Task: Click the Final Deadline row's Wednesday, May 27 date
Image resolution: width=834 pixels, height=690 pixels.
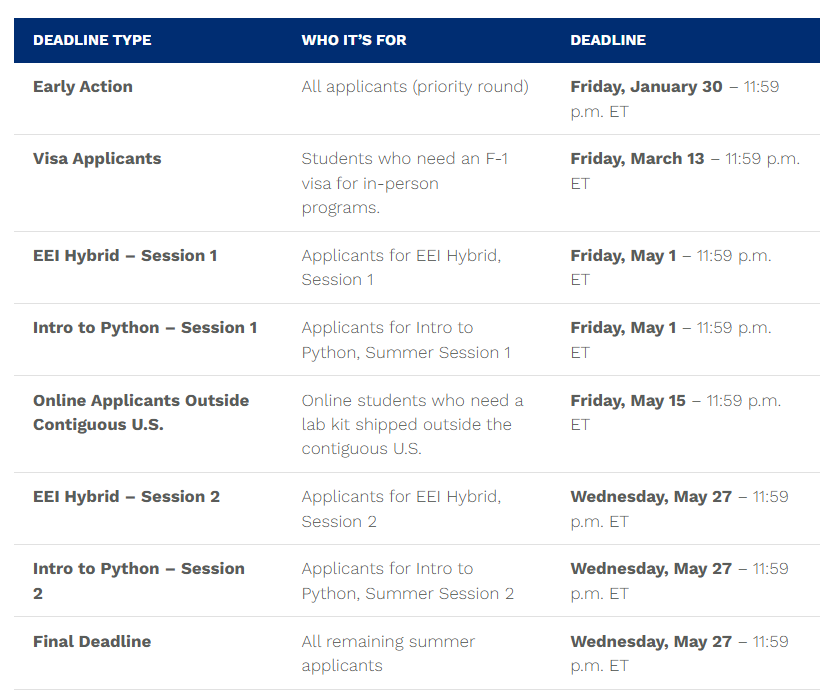Action: [651, 642]
